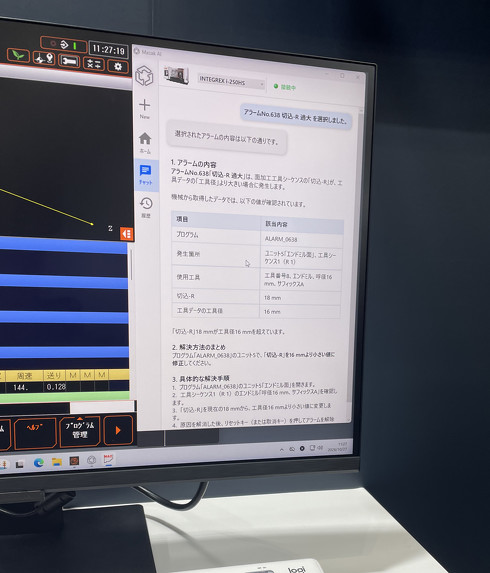Screen dimensions: 490x573
Task: Open the position marker tool in CNC toolbar
Action: (44, 58)
